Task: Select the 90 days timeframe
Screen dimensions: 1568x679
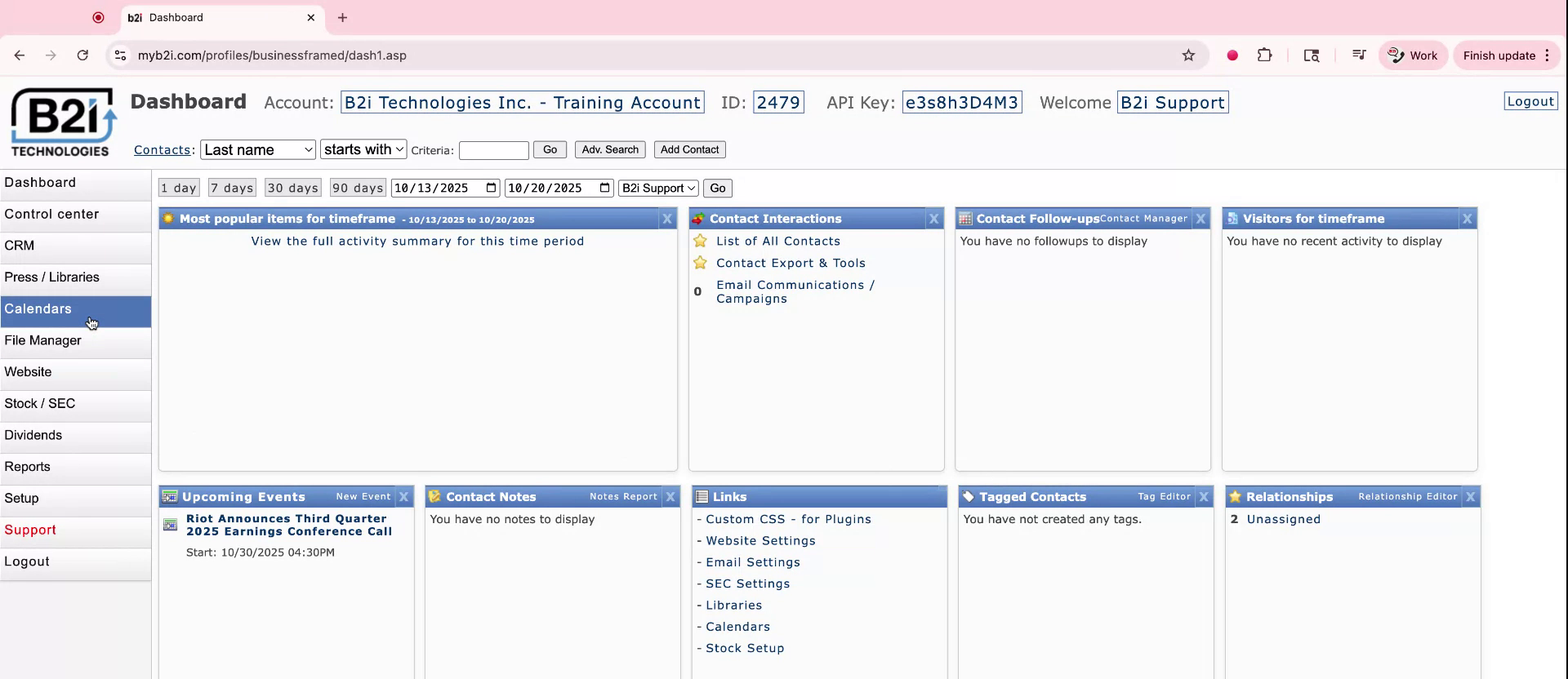Action: (x=358, y=189)
